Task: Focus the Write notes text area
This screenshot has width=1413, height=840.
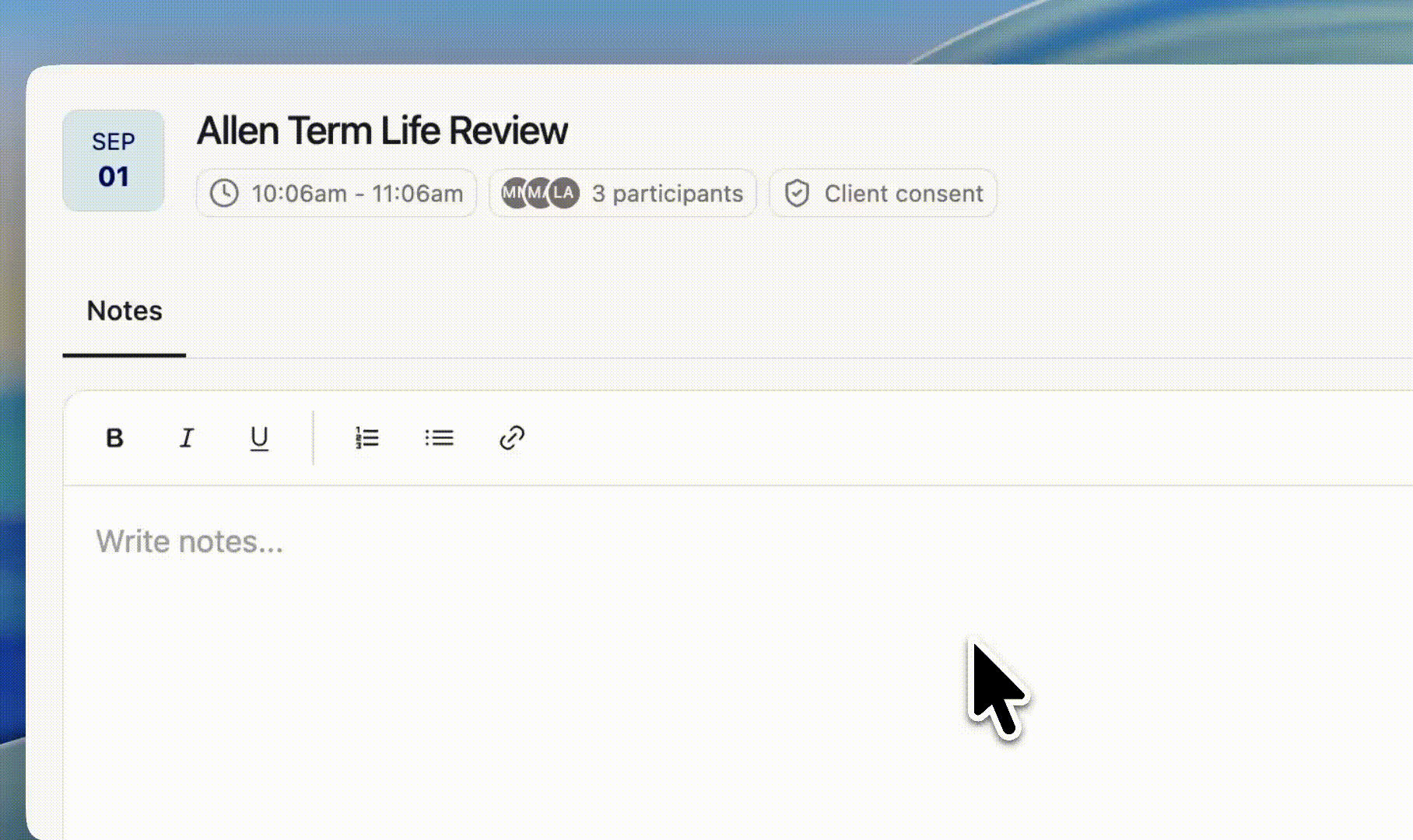Action: [x=738, y=661]
